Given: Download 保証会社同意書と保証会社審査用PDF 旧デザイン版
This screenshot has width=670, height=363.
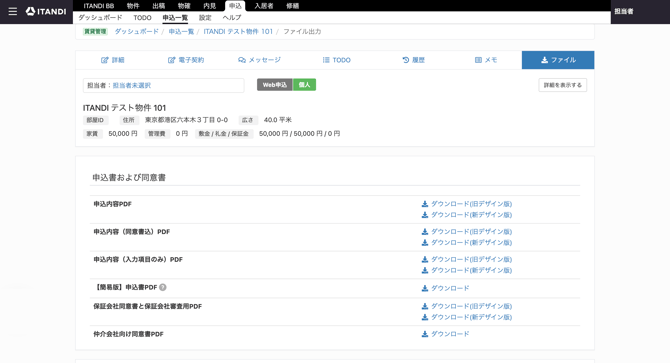Looking at the screenshot, I should (467, 306).
